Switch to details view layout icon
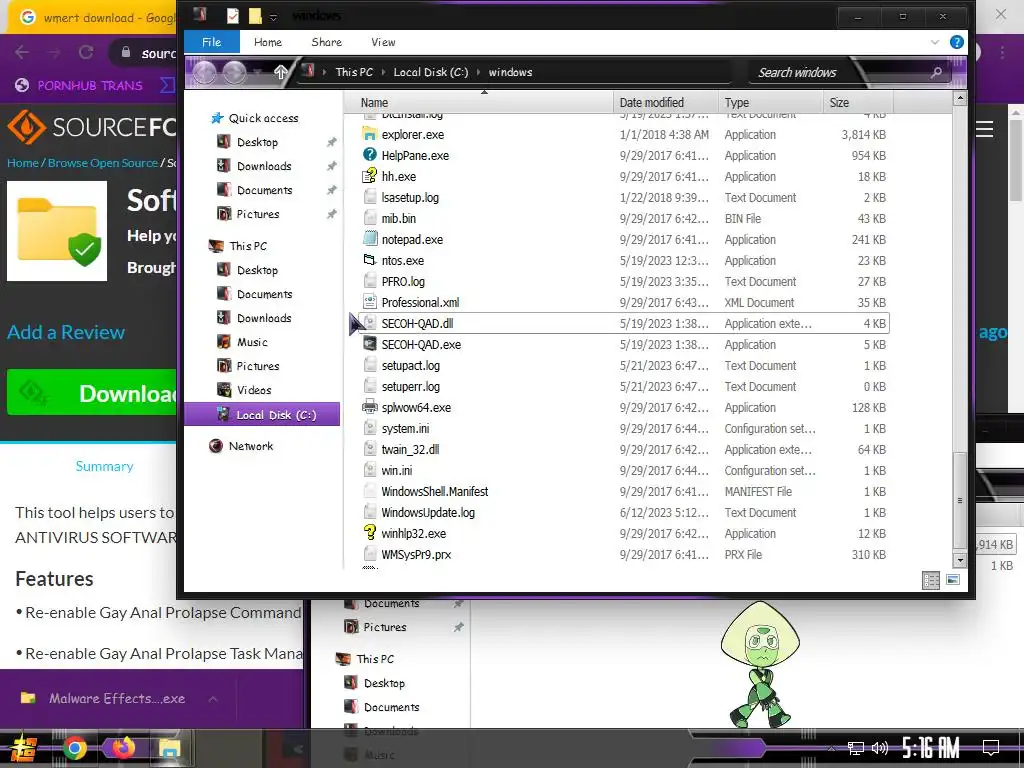Image resolution: width=1024 pixels, height=768 pixels. click(931, 580)
